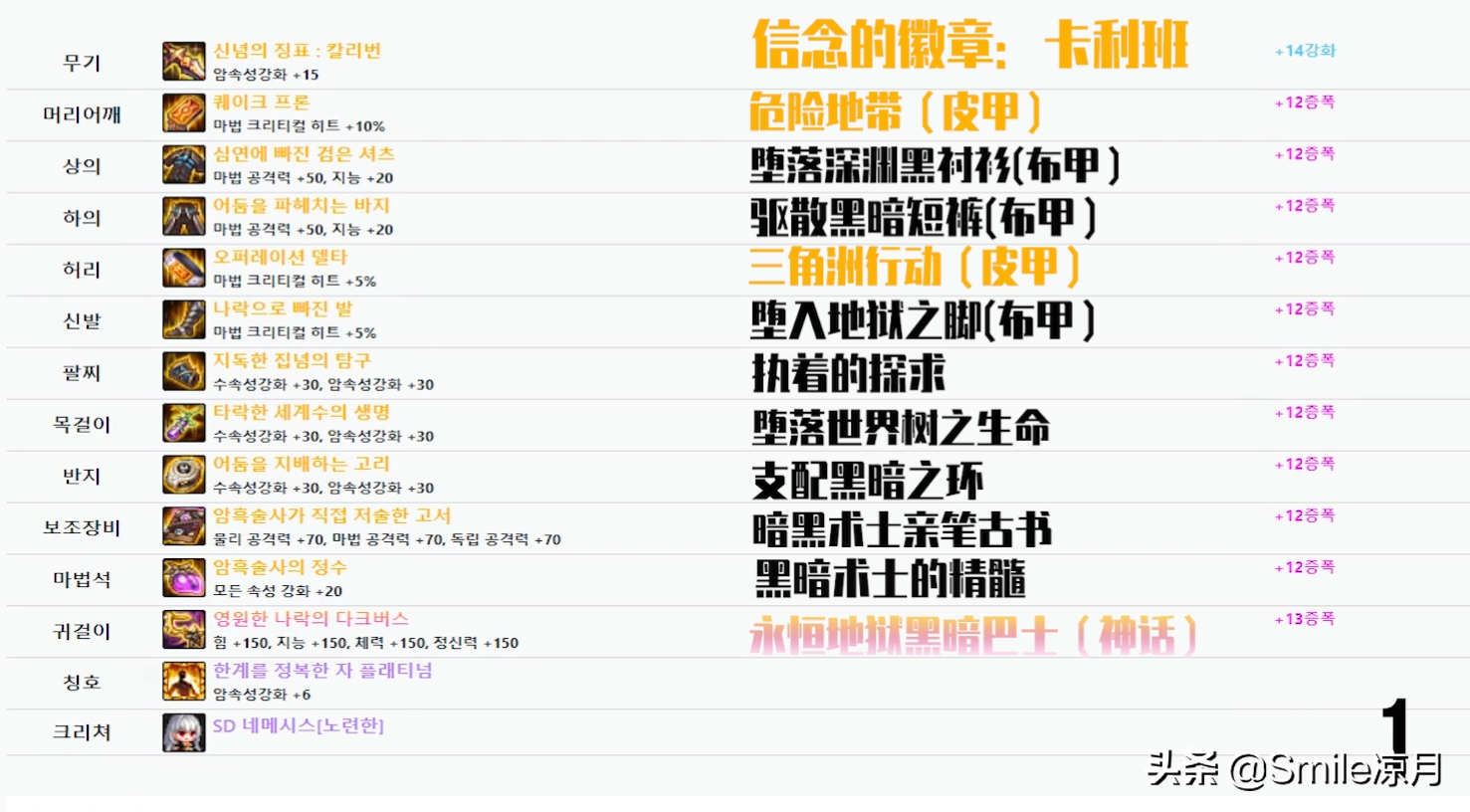Image resolution: width=1470 pixels, height=812 pixels.
Task: Click the 모든 속성 강화 +20 enchant text
Action: click(278, 591)
